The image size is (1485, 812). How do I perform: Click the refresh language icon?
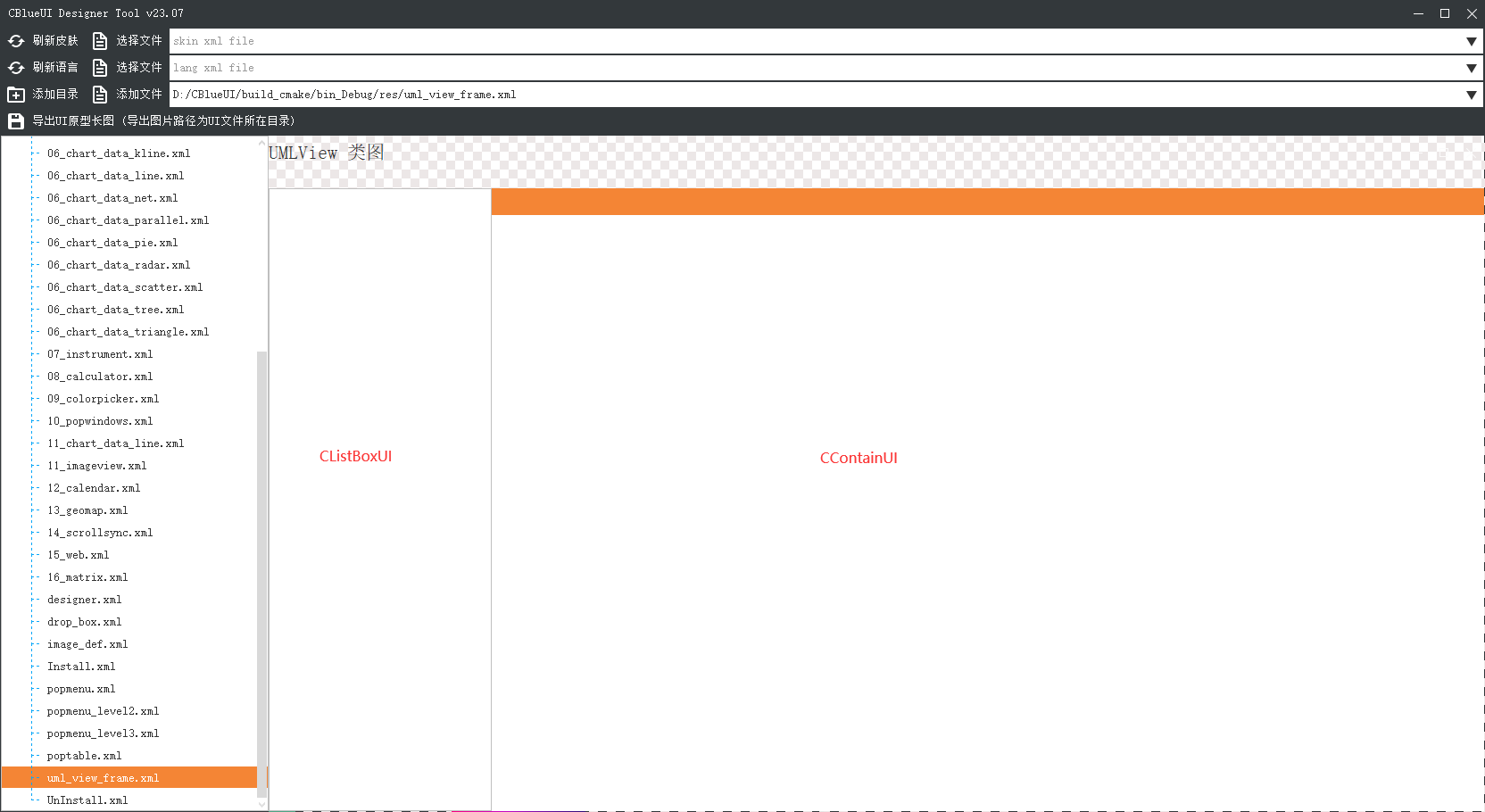[16, 68]
